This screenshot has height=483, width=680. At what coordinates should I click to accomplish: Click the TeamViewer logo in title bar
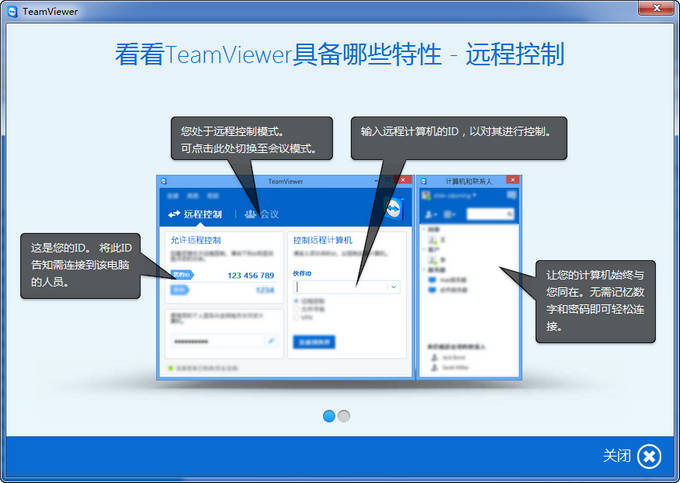tap(12, 11)
